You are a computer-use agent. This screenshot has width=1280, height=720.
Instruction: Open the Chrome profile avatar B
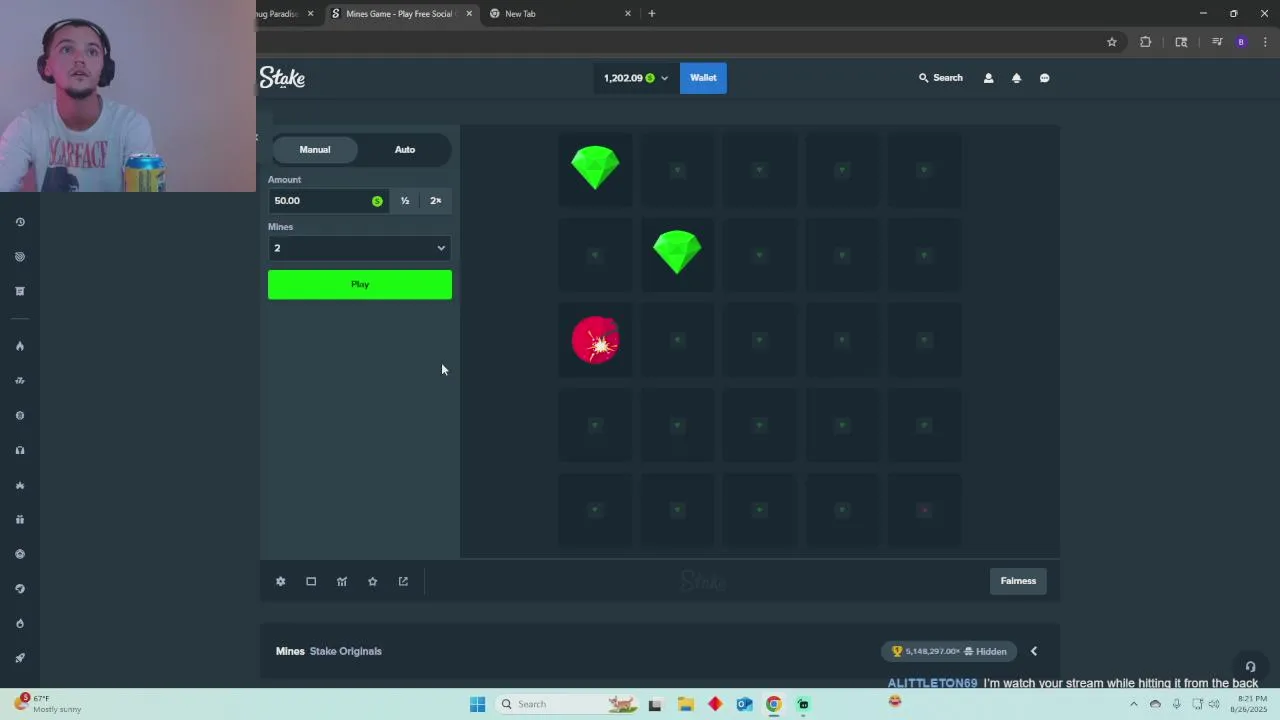click(1241, 42)
